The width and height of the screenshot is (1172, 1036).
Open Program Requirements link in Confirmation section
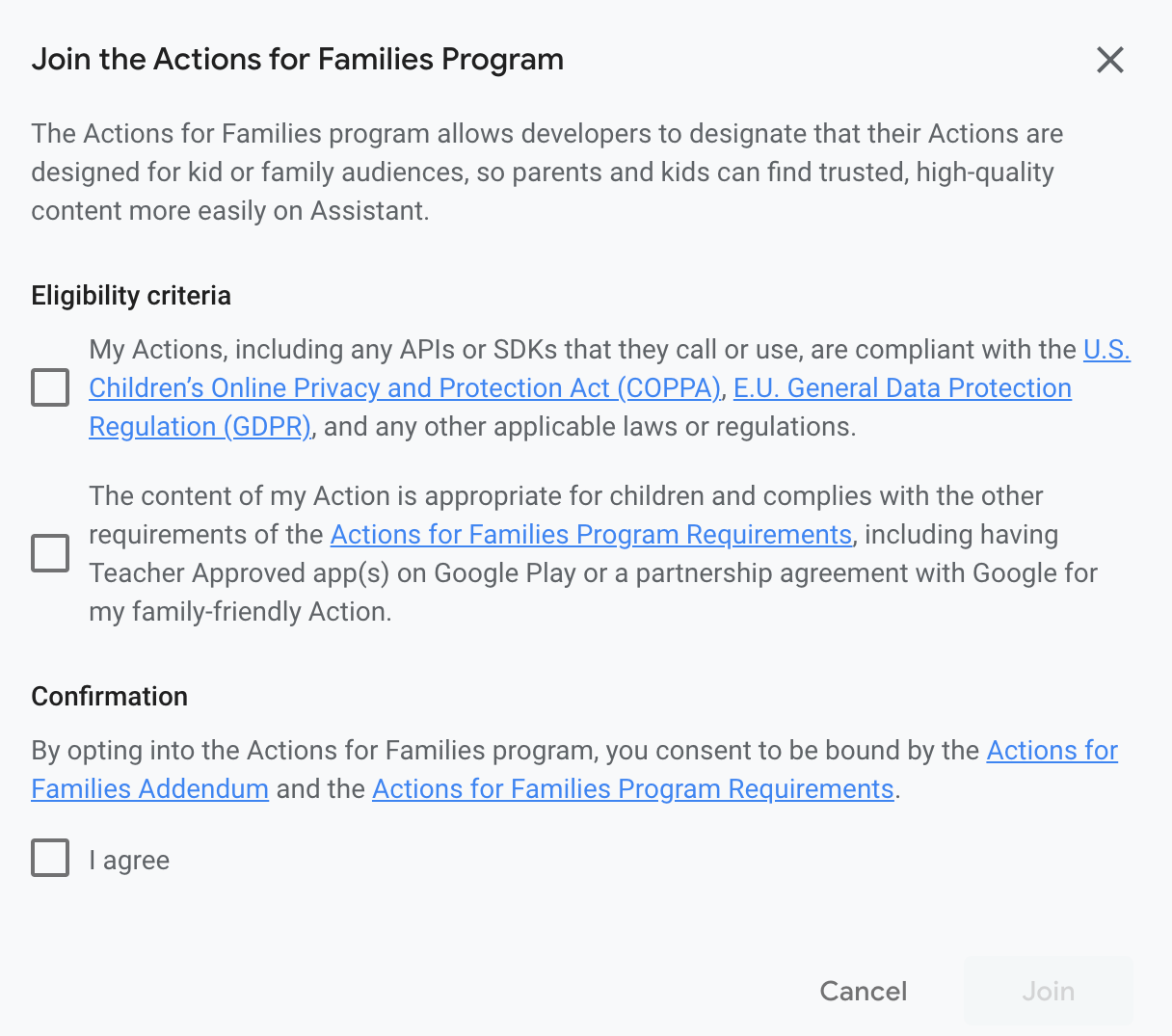pos(633,789)
